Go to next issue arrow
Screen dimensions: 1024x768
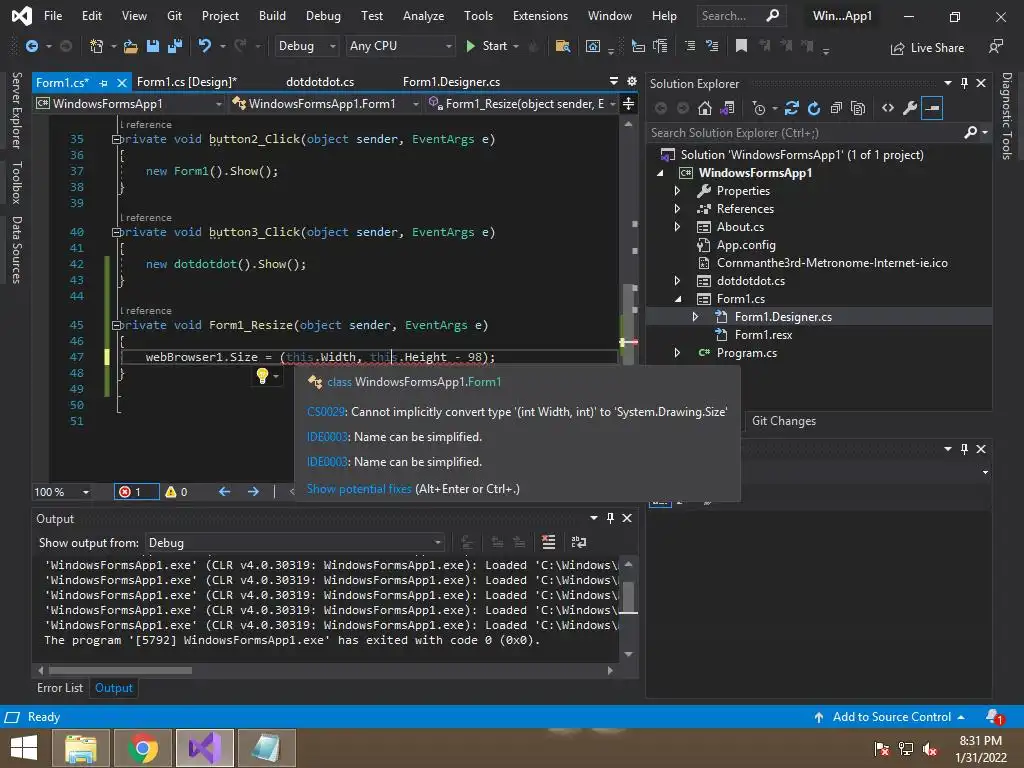click(253, 492)
